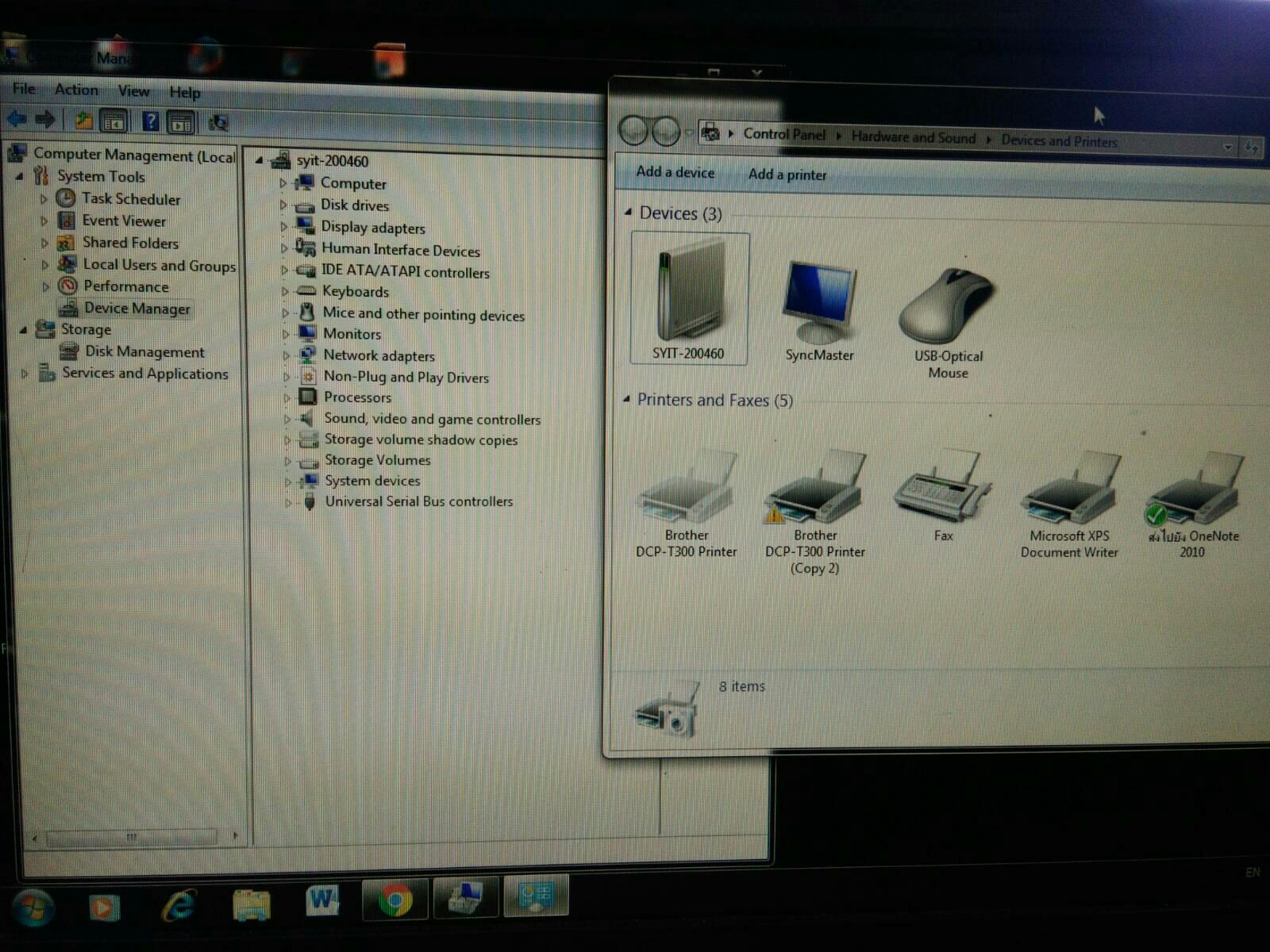
Task: Switch to Control Panel taskbar button
Action: [x=536, y=896]
